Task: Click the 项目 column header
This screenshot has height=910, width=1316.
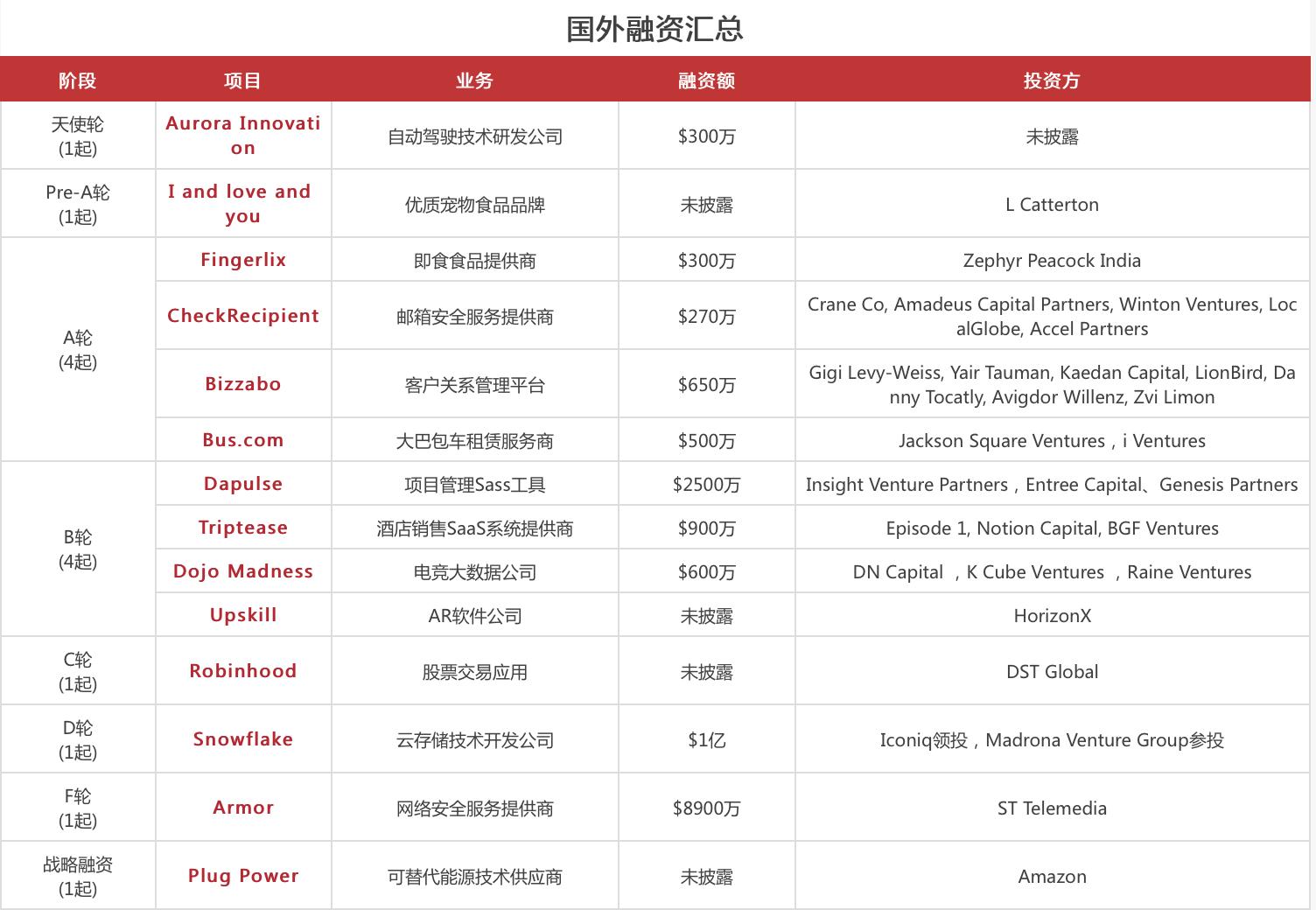Action: (242, 80)
